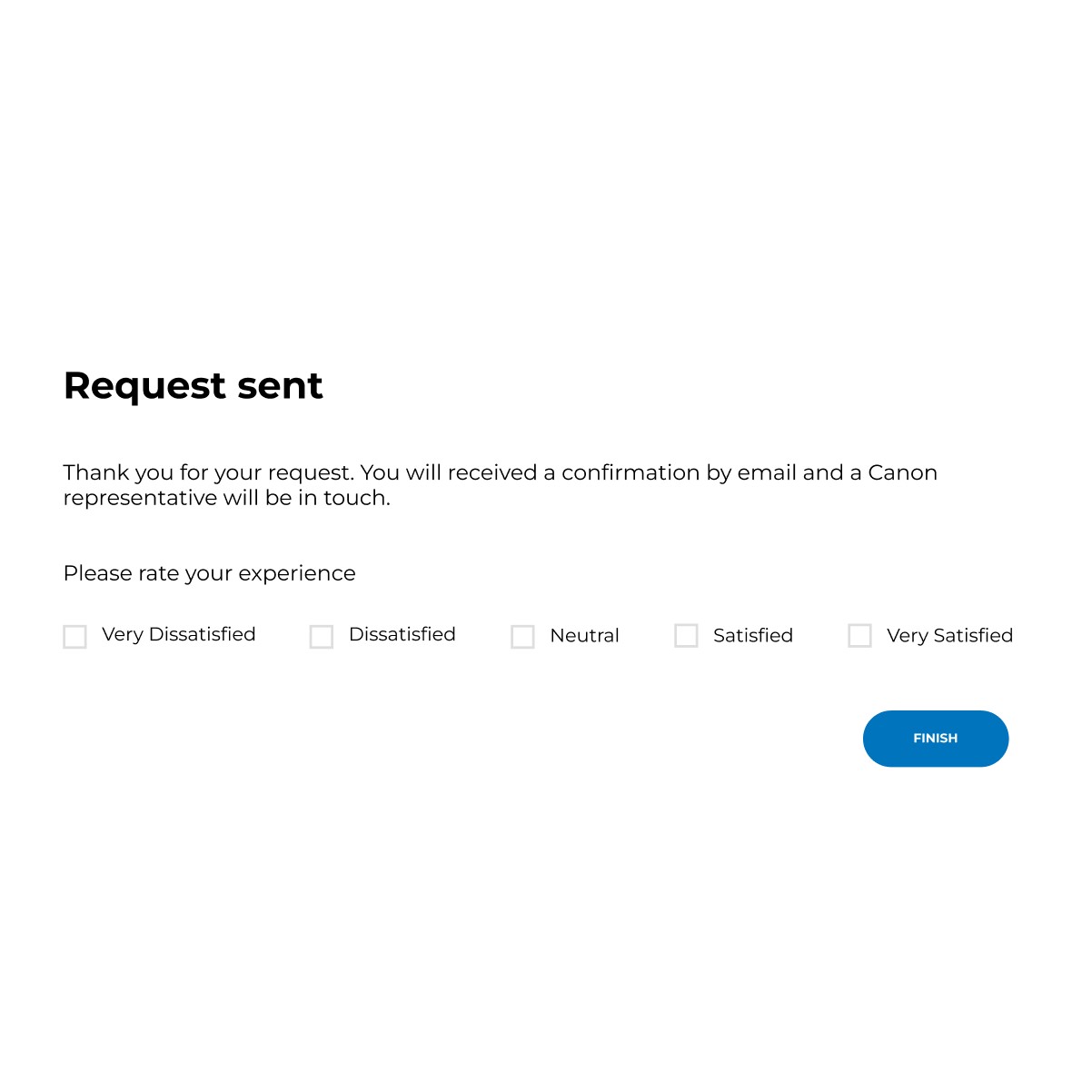Click the Satisfied label text
Screen dimensions: 1092x1092
coord(753,636)
